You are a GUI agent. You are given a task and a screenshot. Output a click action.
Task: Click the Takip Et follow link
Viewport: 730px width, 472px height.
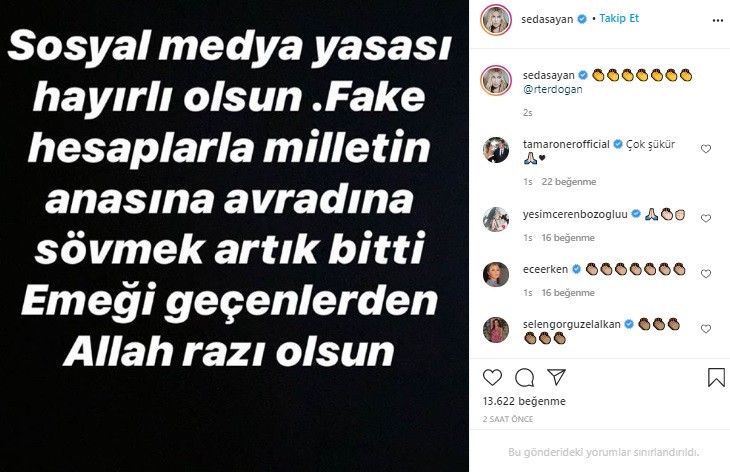[619, 19]
